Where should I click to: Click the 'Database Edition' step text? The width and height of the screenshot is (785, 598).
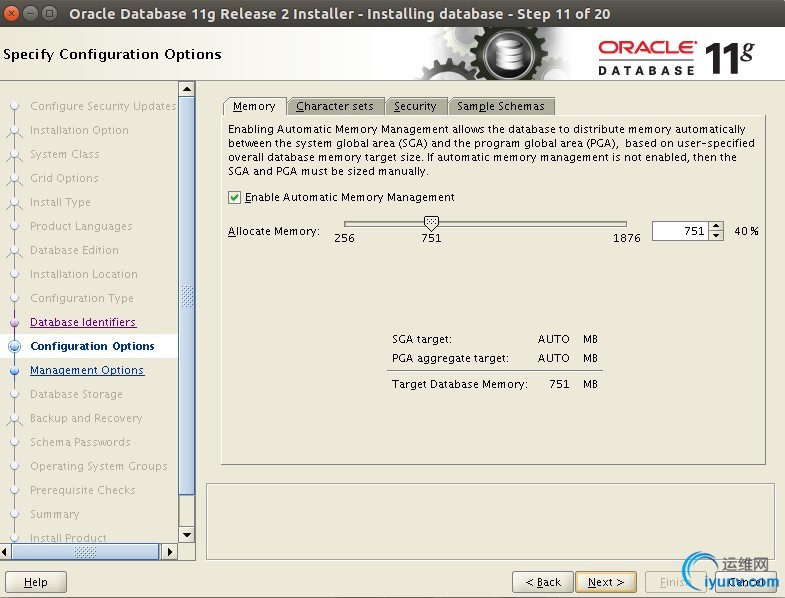pyautogui.click(x=74, y=250)
